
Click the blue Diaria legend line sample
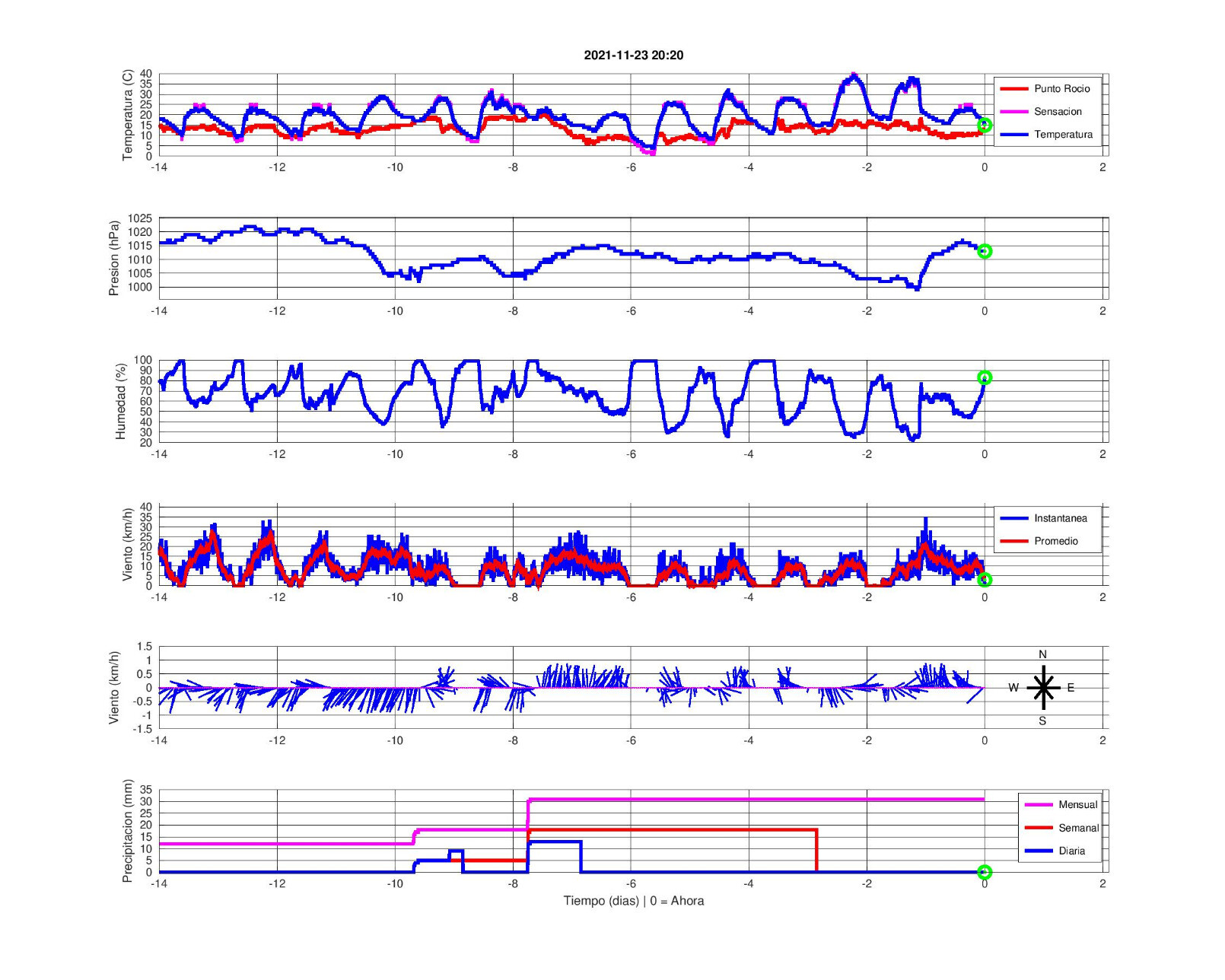(x=1038, y=851)
